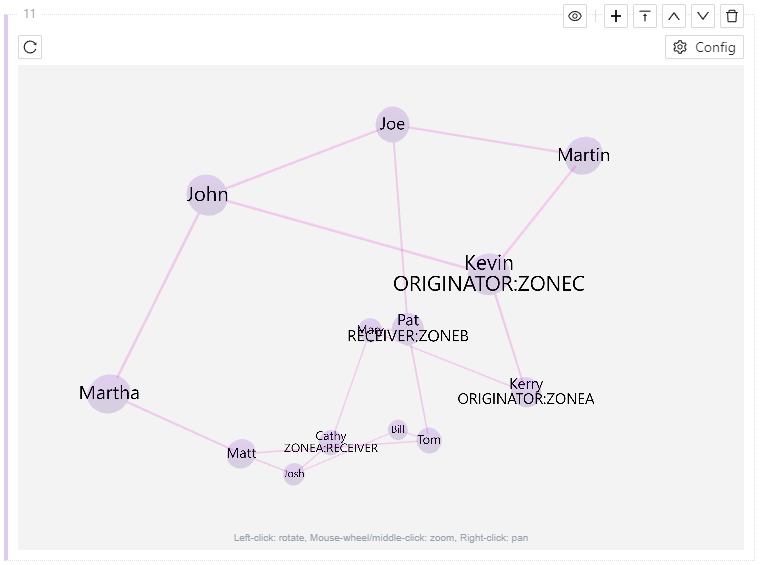Screen dimensions: 760x565
Task: Select the Josh node
Action: tap(294, 474)
